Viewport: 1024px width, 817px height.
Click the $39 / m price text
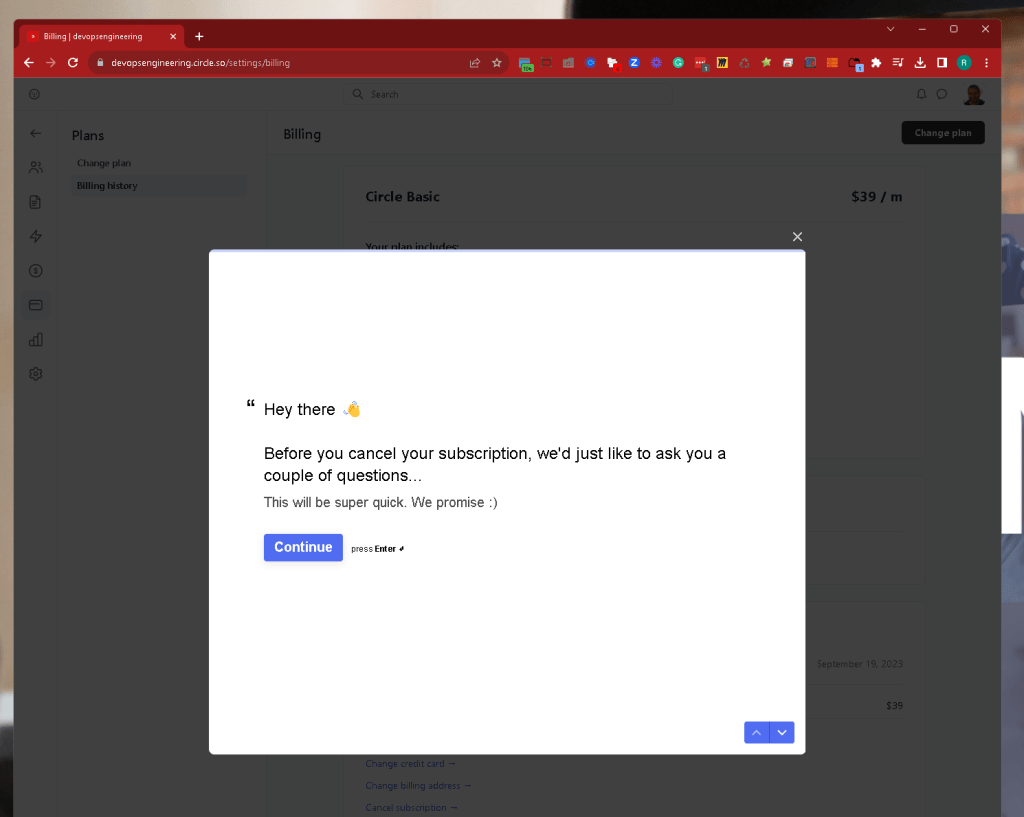(876, 197)
